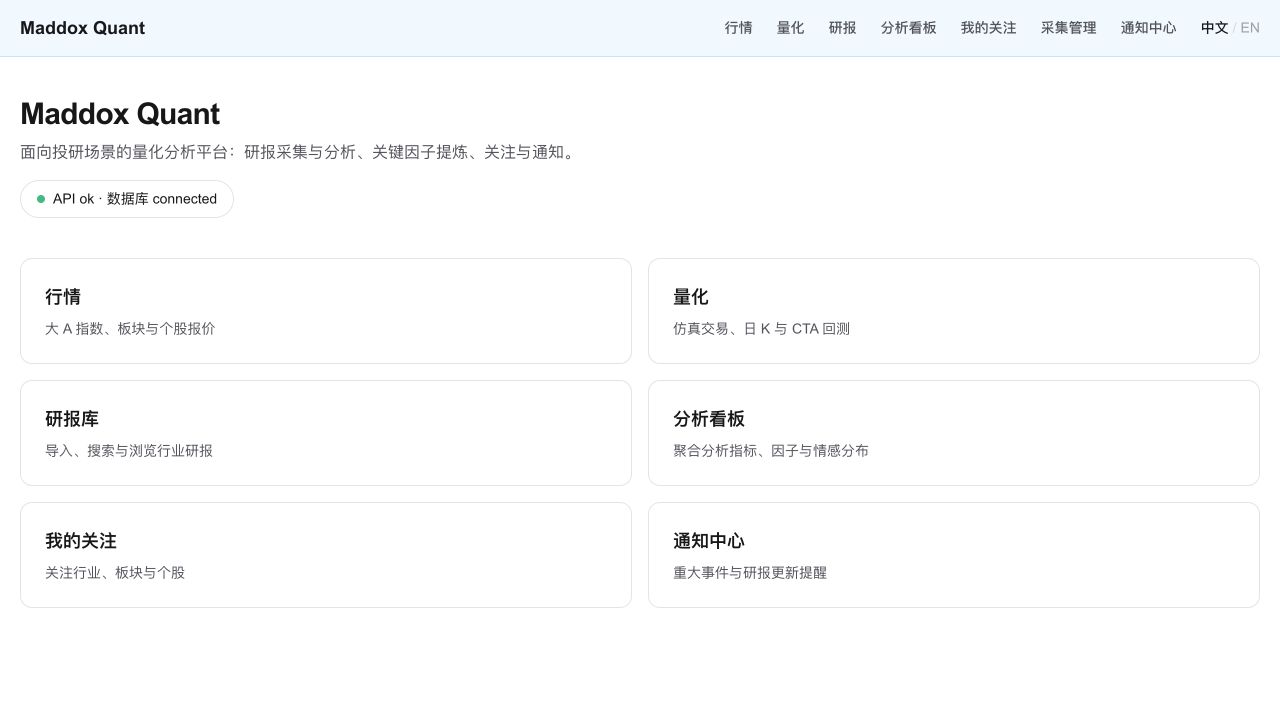1280x720 pixels.
Task: Click text '聚合分析指标、因子与情感分布'
Action: tap(771, 450)
